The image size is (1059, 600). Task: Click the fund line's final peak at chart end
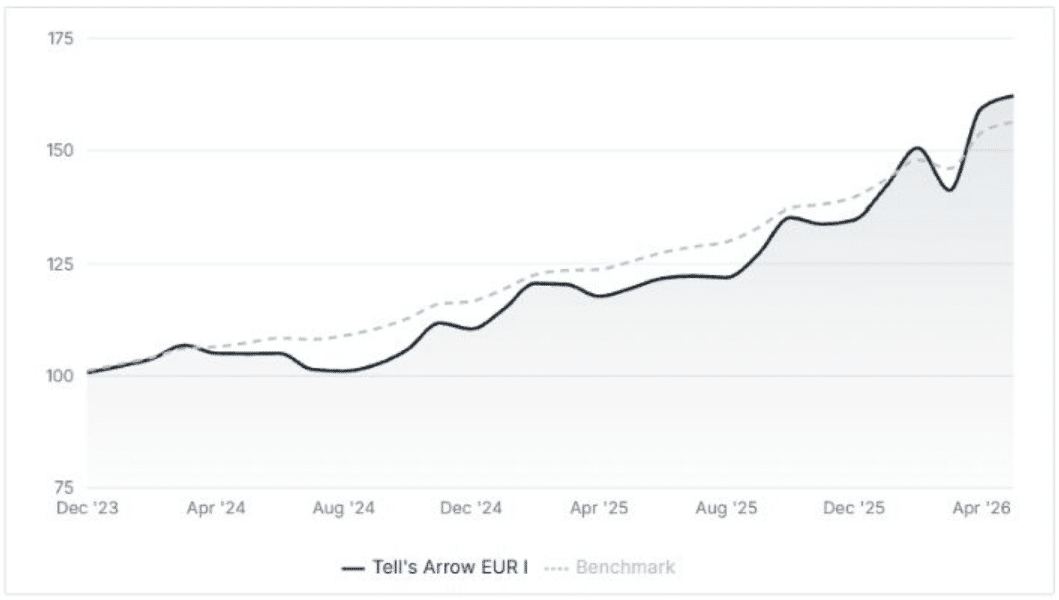[x=1012, y=96]
